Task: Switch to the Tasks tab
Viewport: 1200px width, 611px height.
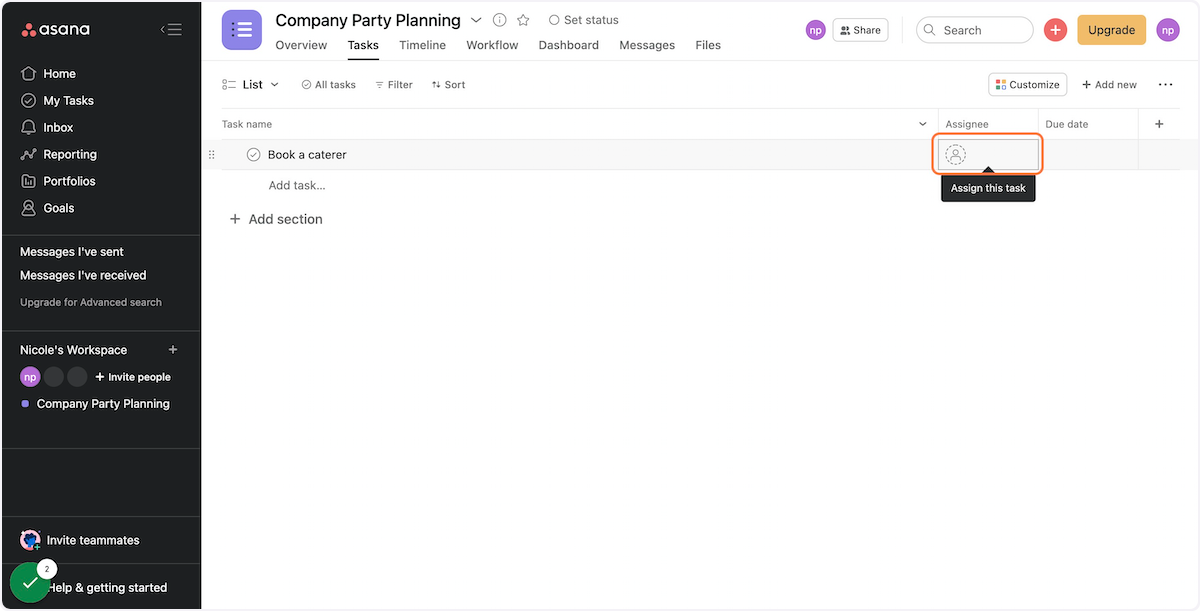Action: click(x=363, y=45)
